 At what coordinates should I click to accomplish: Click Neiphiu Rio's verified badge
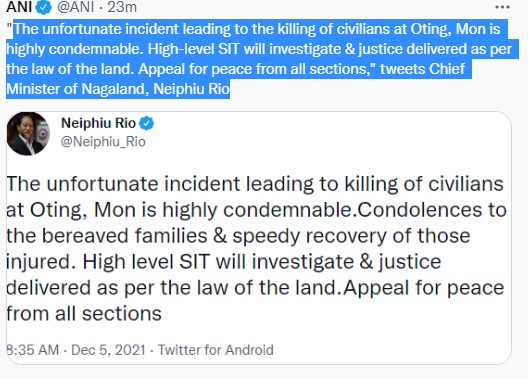pos(146,124)
